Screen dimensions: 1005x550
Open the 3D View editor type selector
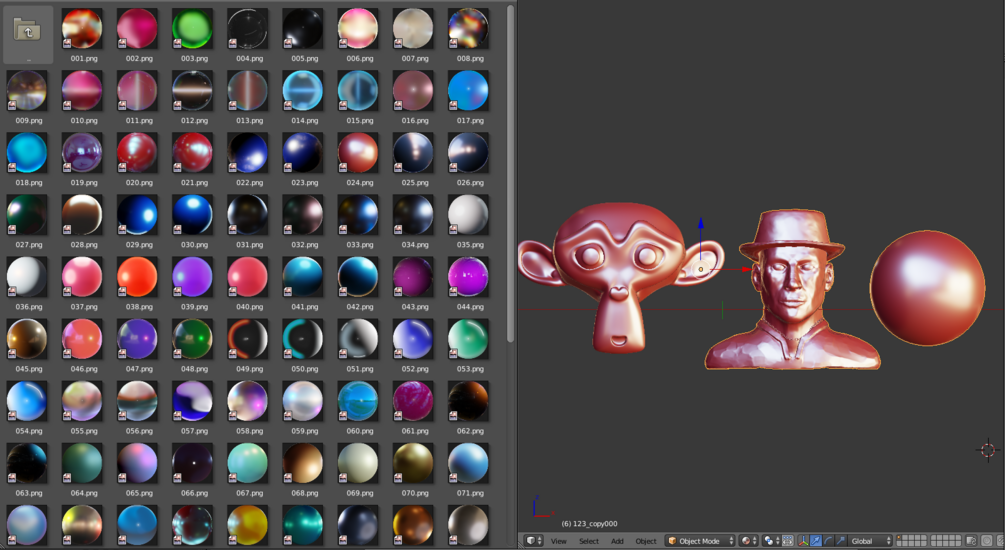click(533, 541)
